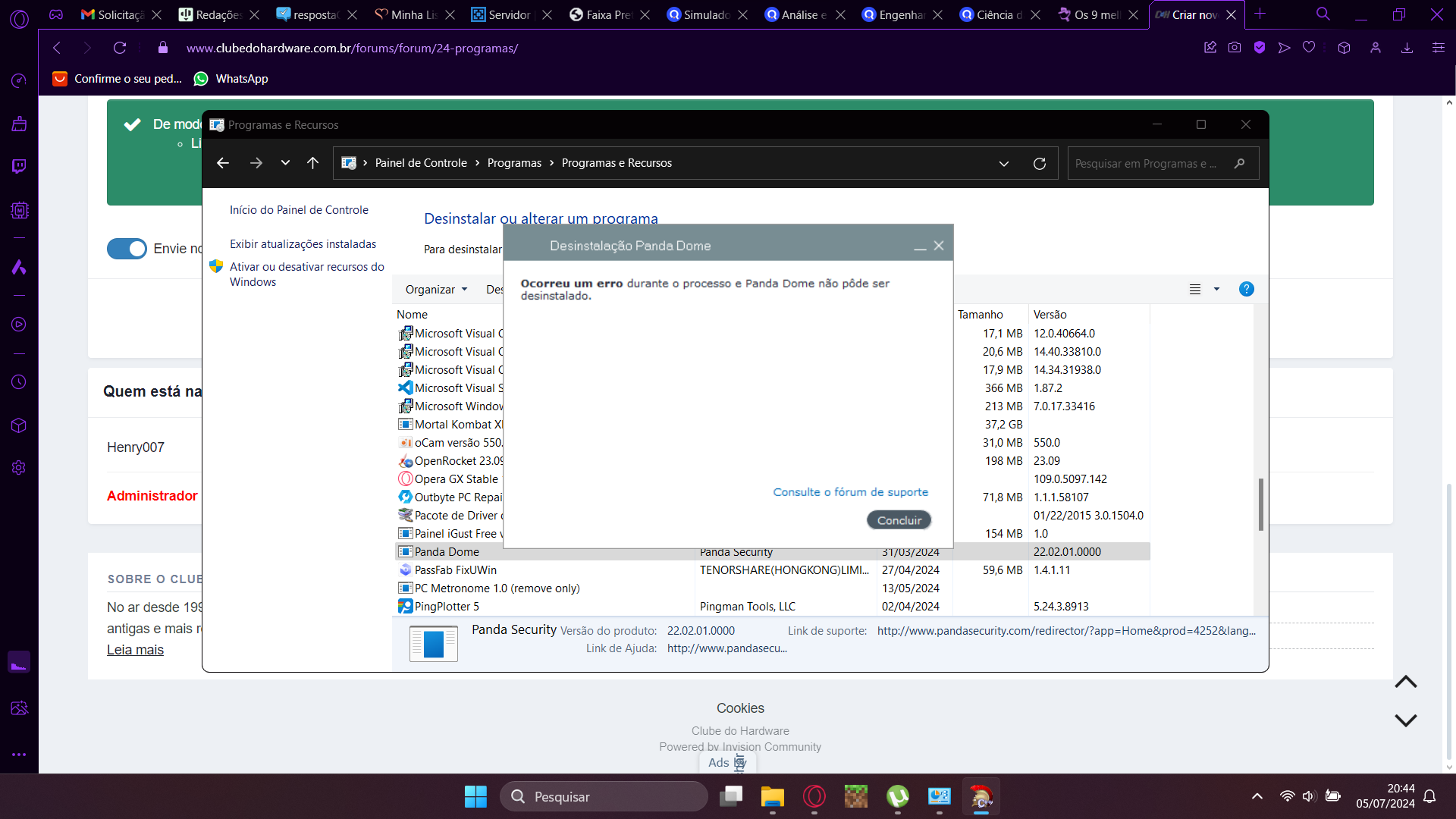The width and height of the screenshot is (1456, 819).
Task: Open History clock icon in sidebar
Action: click(19, 382)
